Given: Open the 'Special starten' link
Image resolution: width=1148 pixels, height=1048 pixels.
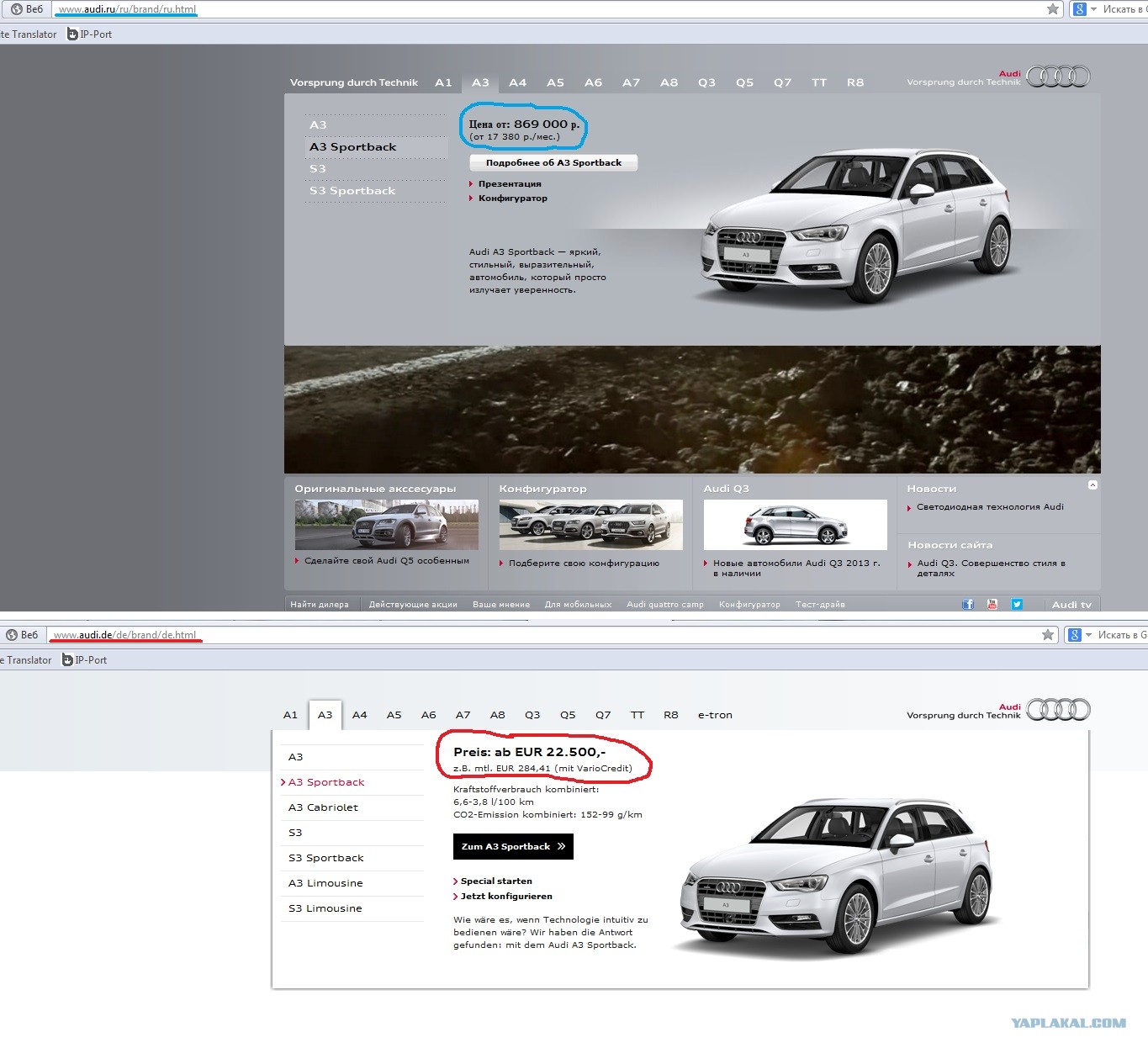Looking at the screenshot, I should coord(496,881).
